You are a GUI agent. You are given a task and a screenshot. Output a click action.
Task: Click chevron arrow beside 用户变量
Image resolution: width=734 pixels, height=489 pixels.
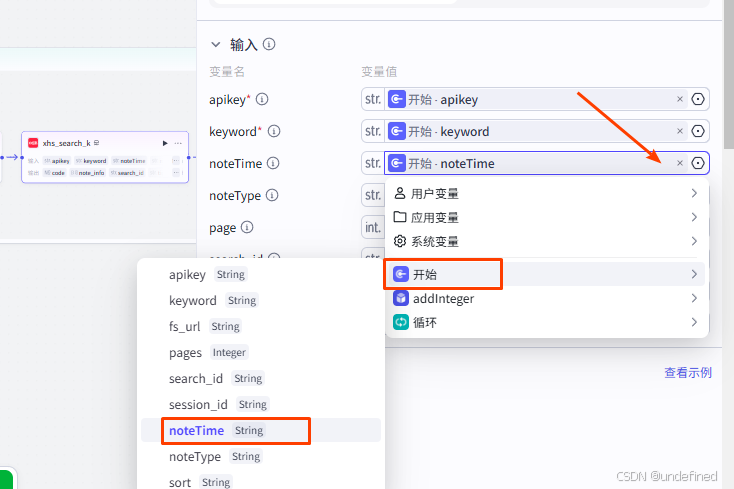pos(694,193)
